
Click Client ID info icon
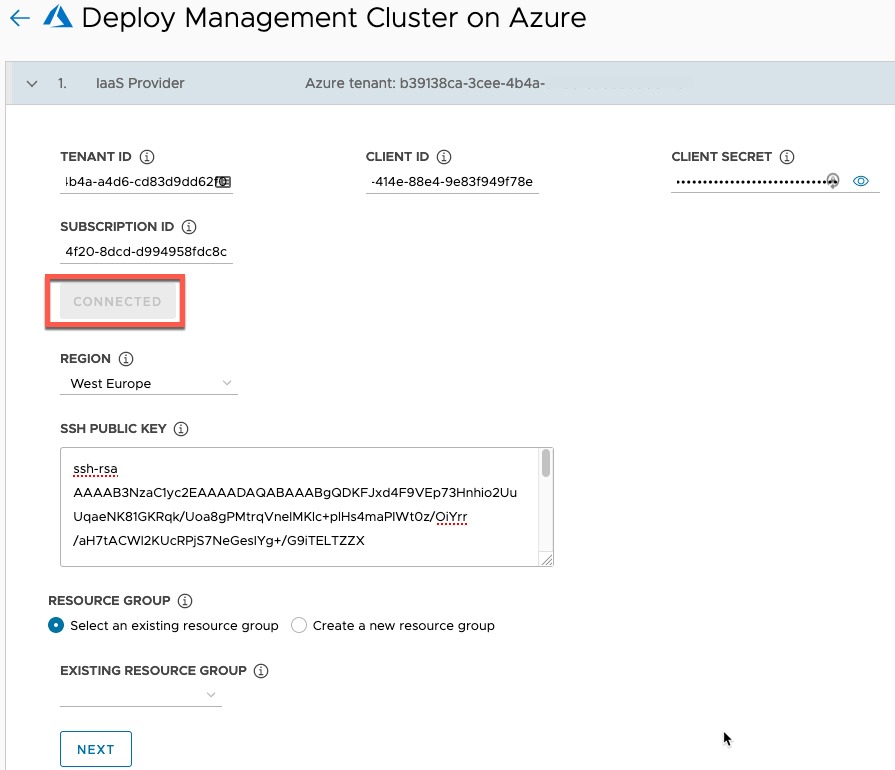445,157
